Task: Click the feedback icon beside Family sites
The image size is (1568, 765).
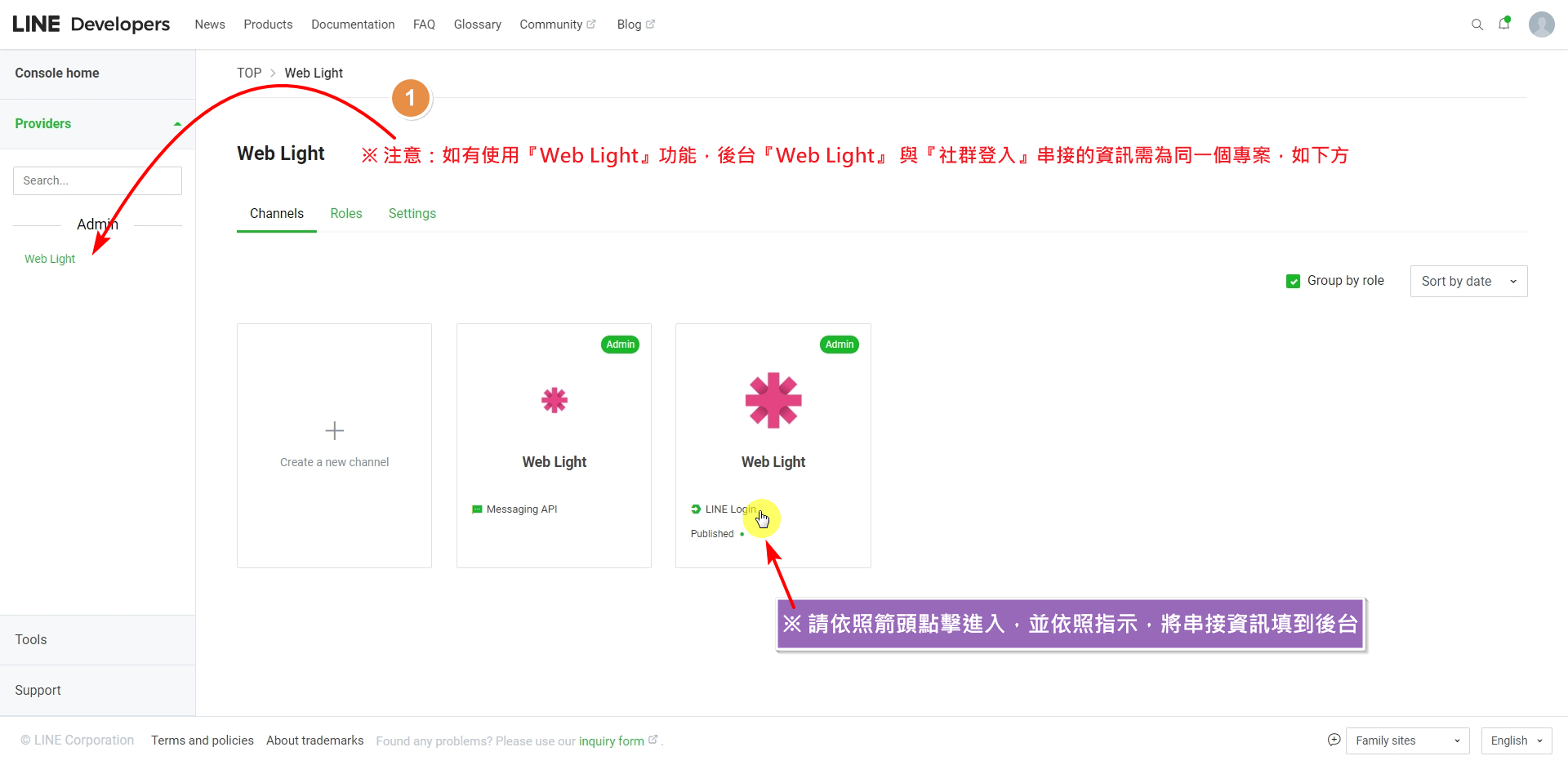Action: pos(1334,740)
